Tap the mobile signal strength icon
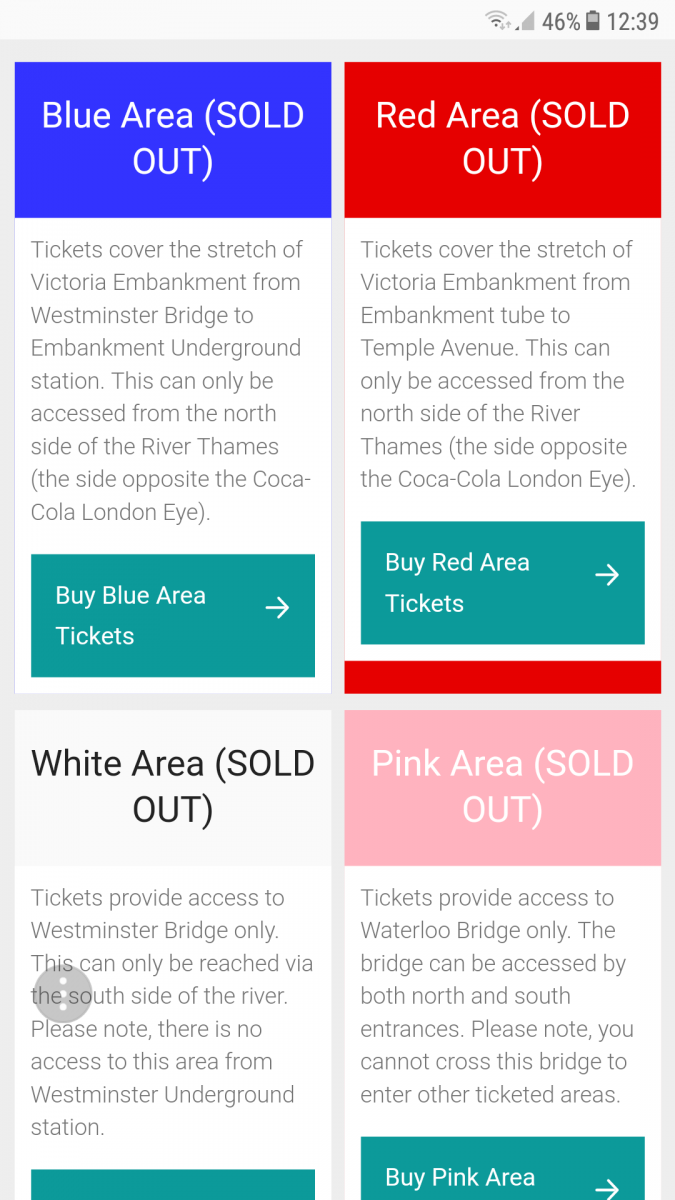The height and width of the screenshot is (1200, 675). (x=525, y=20)
